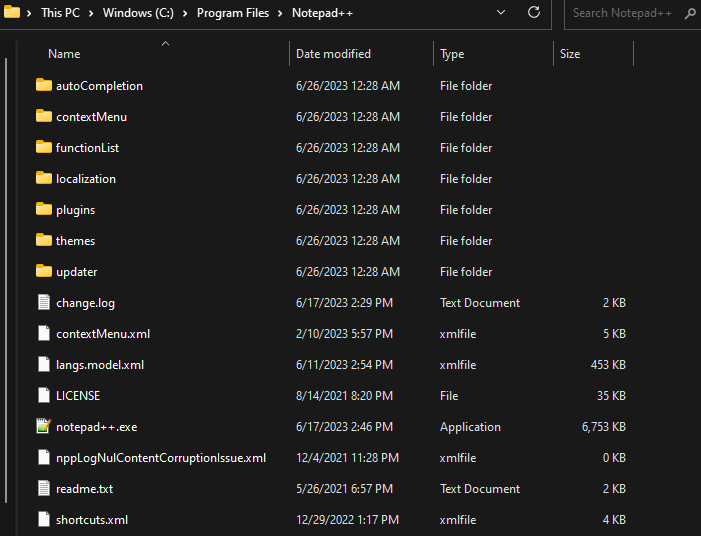Click date 12/29/2022 1:17 PM
The height and width of the screenshot is (536, 701).
pyautogui.click(x=347, y=520)
